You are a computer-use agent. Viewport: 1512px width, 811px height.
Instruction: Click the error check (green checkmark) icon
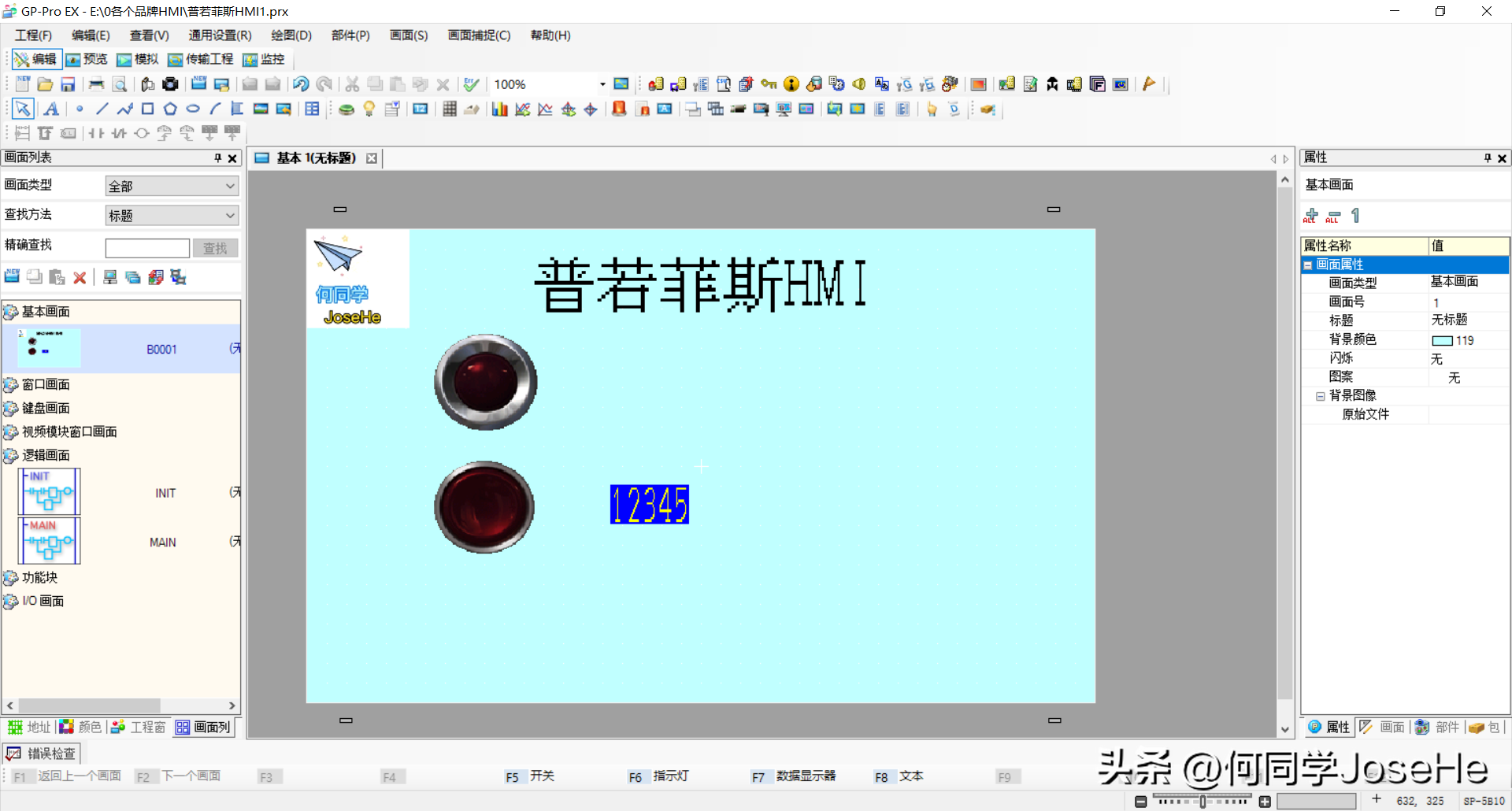pos(471,84)
